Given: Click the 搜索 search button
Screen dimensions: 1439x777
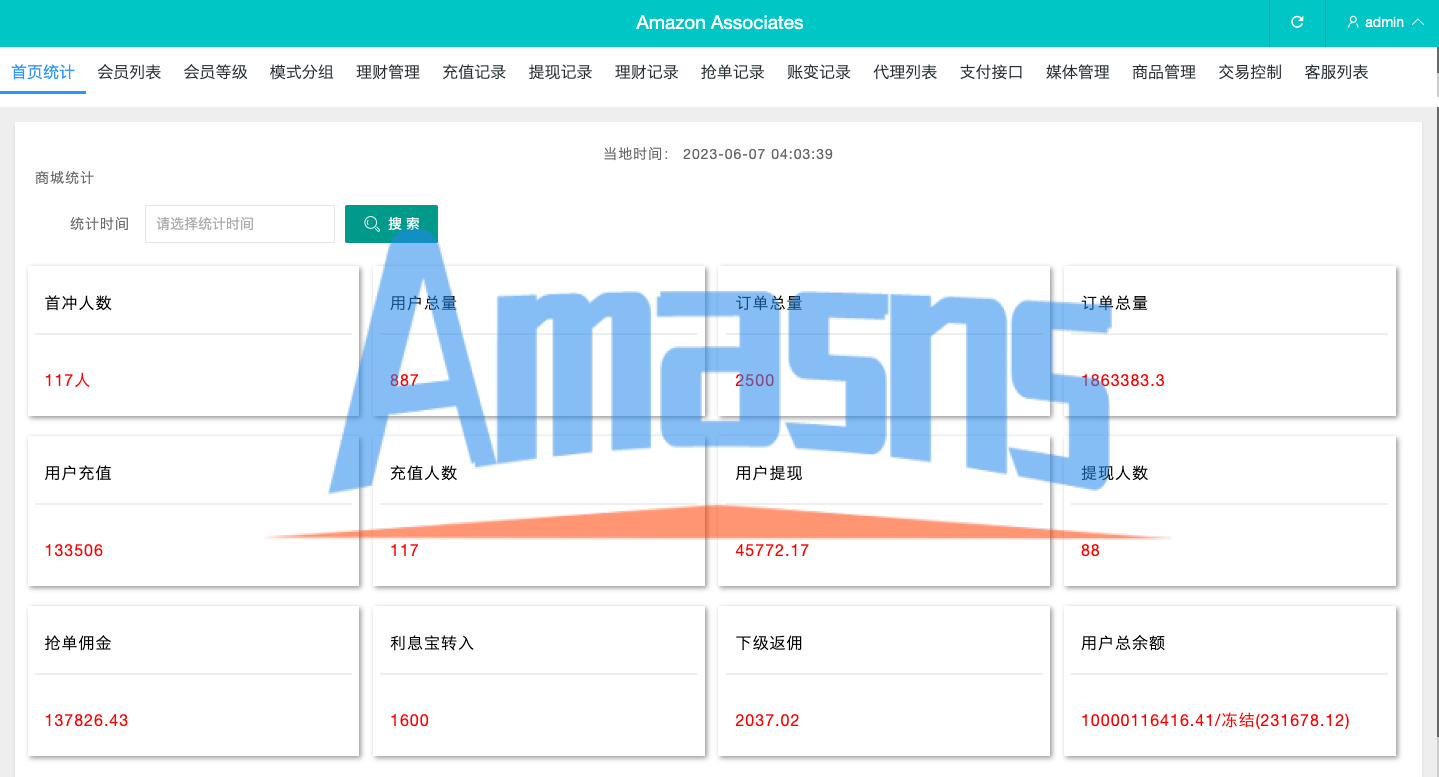Looking at the screenshot, I should (x=391, y=224).
